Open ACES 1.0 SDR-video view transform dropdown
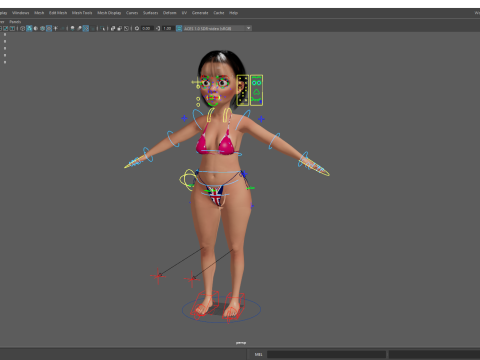This screenshot has height=360, width=480. tap(218, 28)
